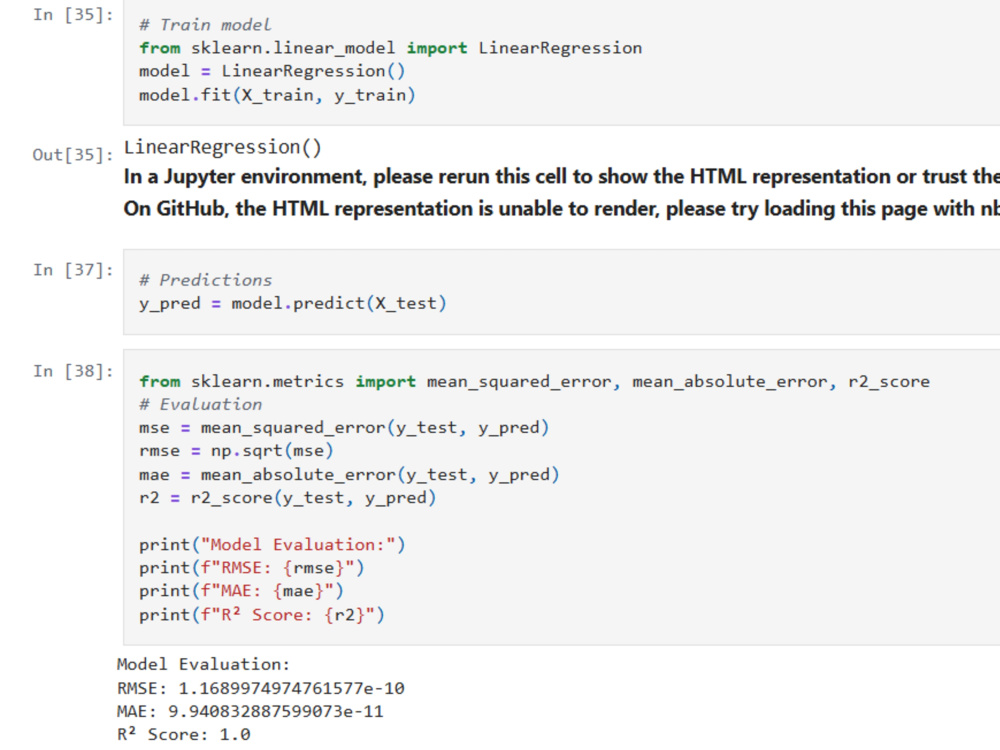Click the 'mse = mean_squared_error' line
Image resolution: width=1000 pixels, height=750 pixels.
point(344,427)
